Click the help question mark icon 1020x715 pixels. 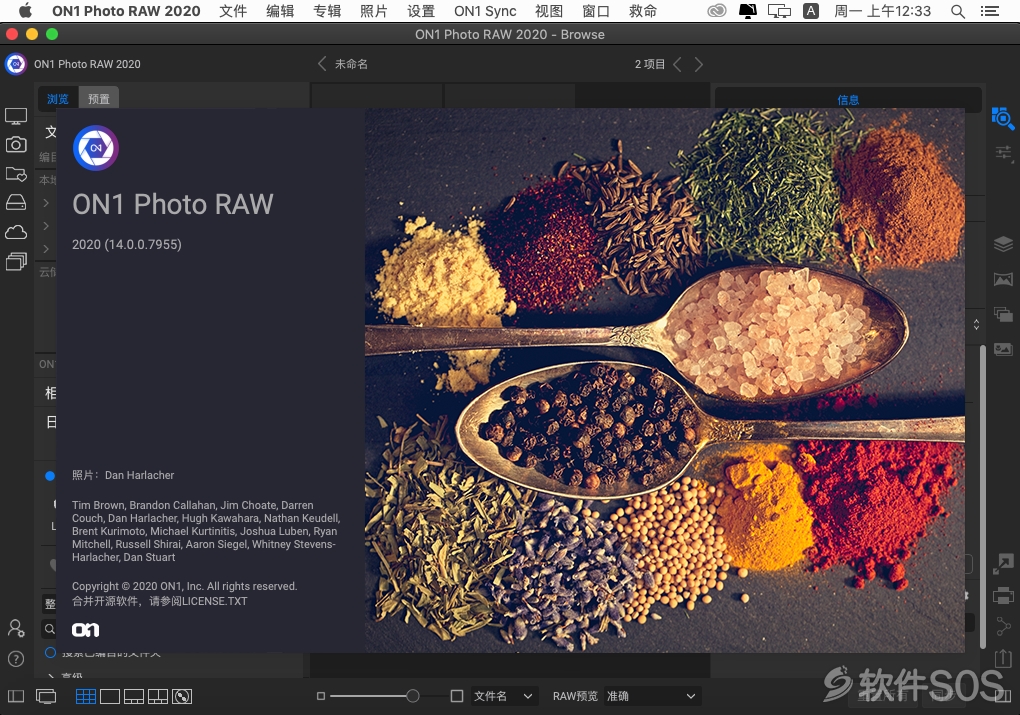point(16,659)
